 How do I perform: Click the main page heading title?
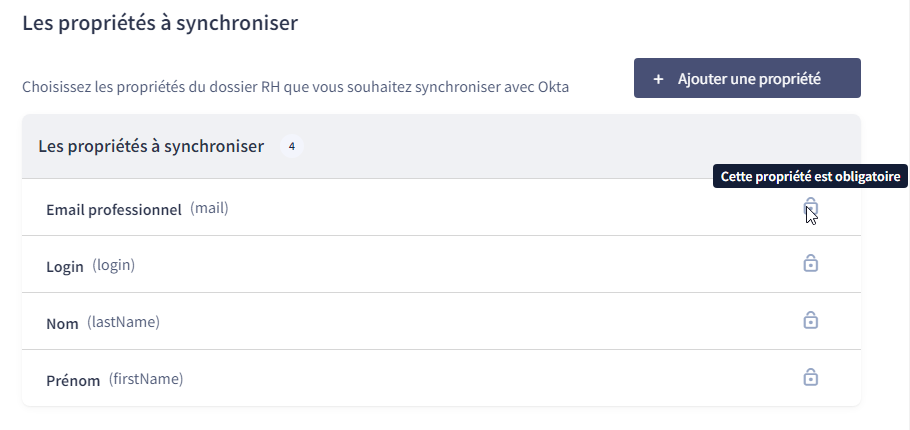click(160, 23)
